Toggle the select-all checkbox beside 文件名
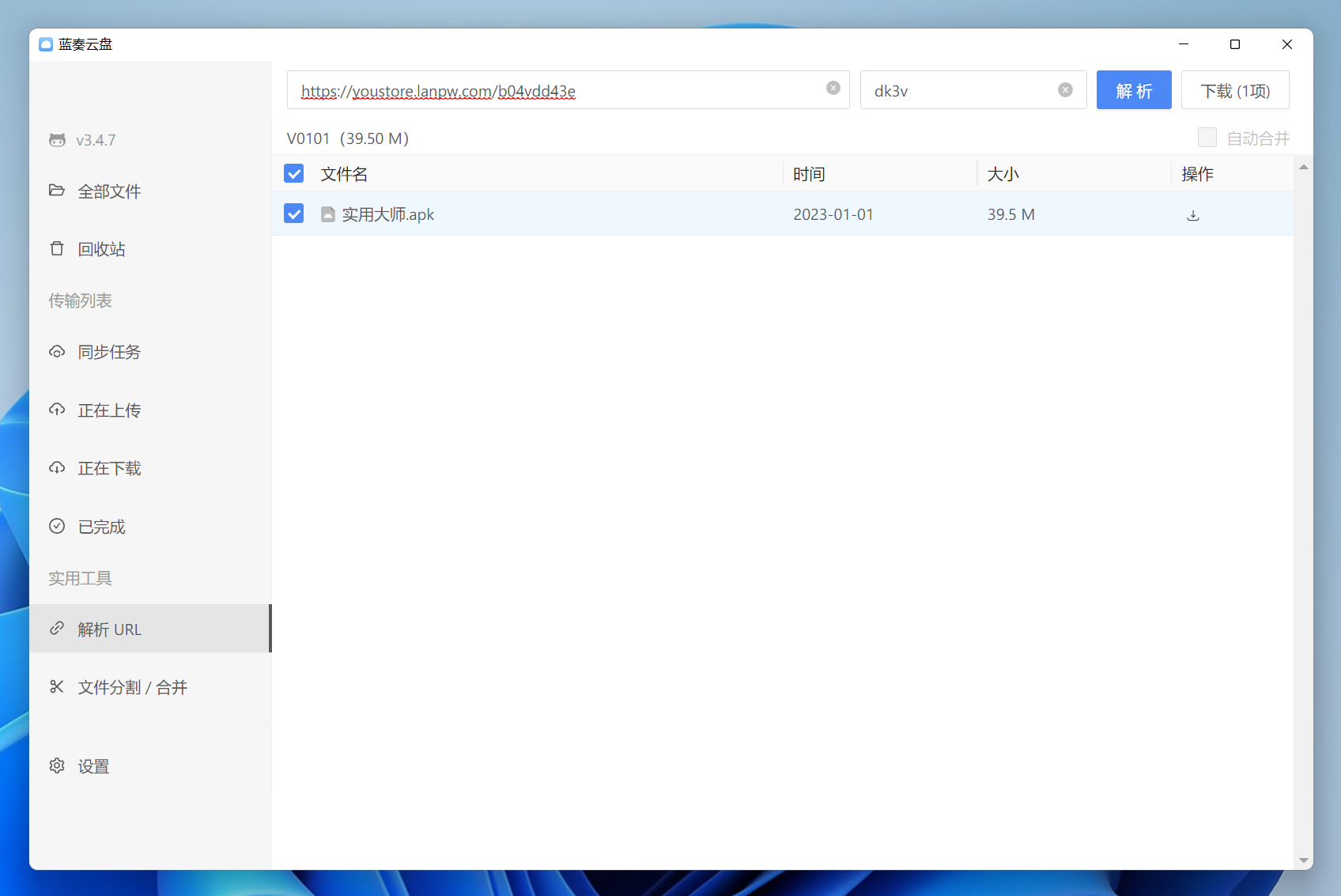Screen dimensions: 1341x896 tap(294, 174)
